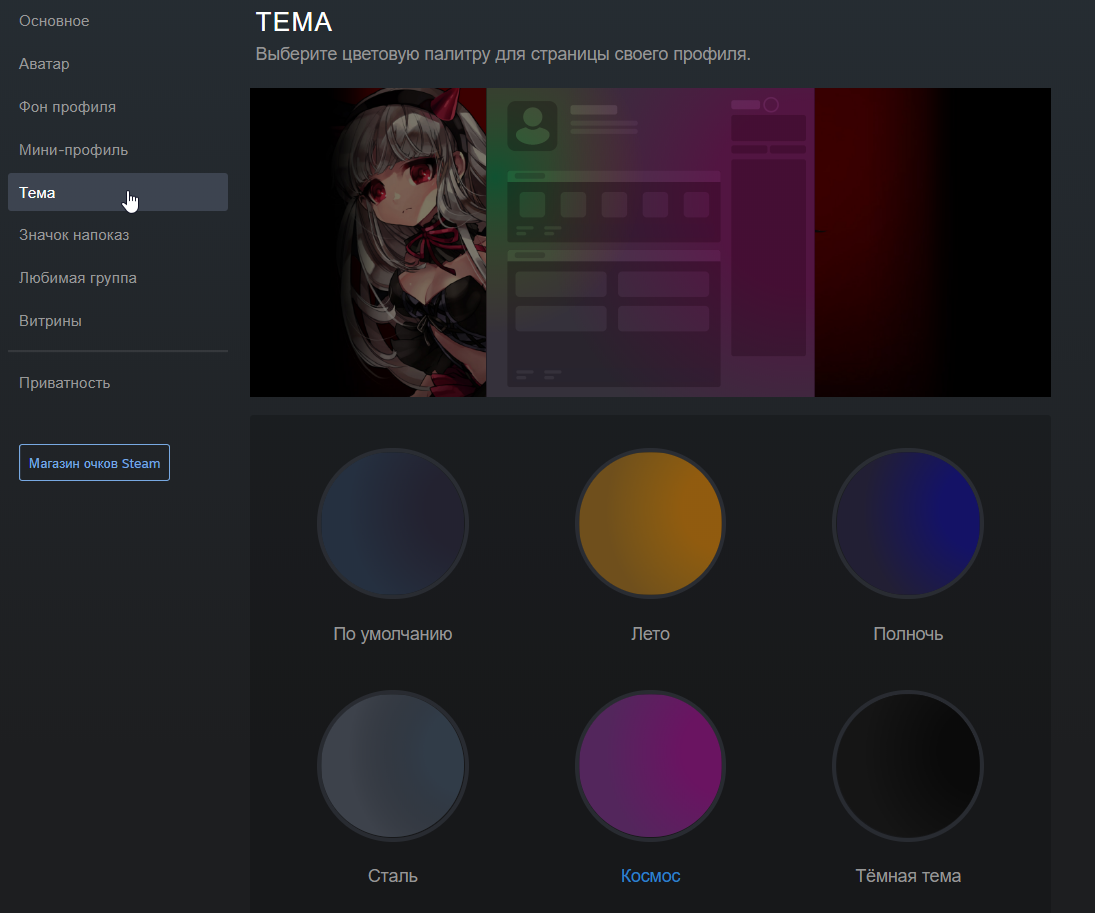Pick the black Тёмная тема circle
Viewport: 1095px width, 913px height.
coord(908,766)
